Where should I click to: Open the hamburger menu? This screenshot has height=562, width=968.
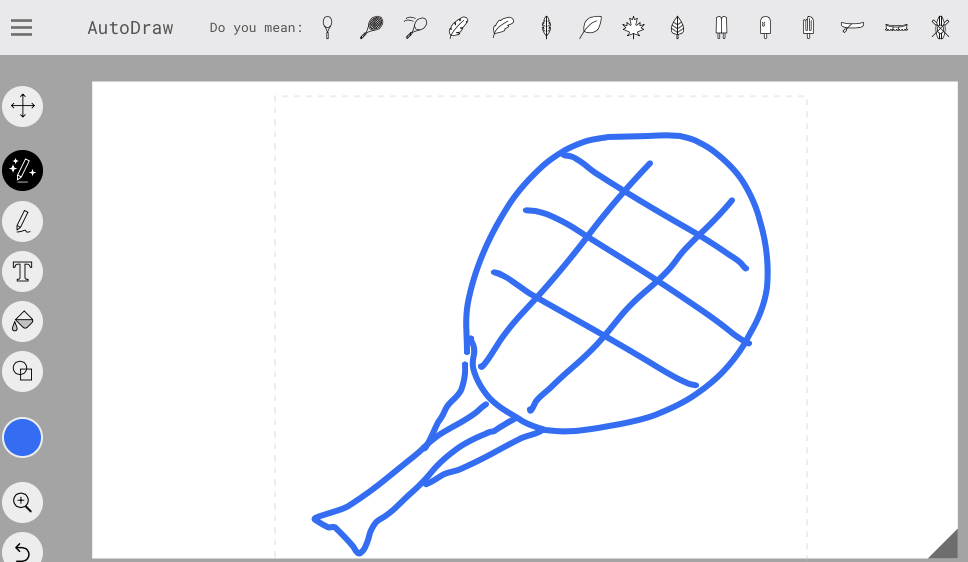point(21,27)
